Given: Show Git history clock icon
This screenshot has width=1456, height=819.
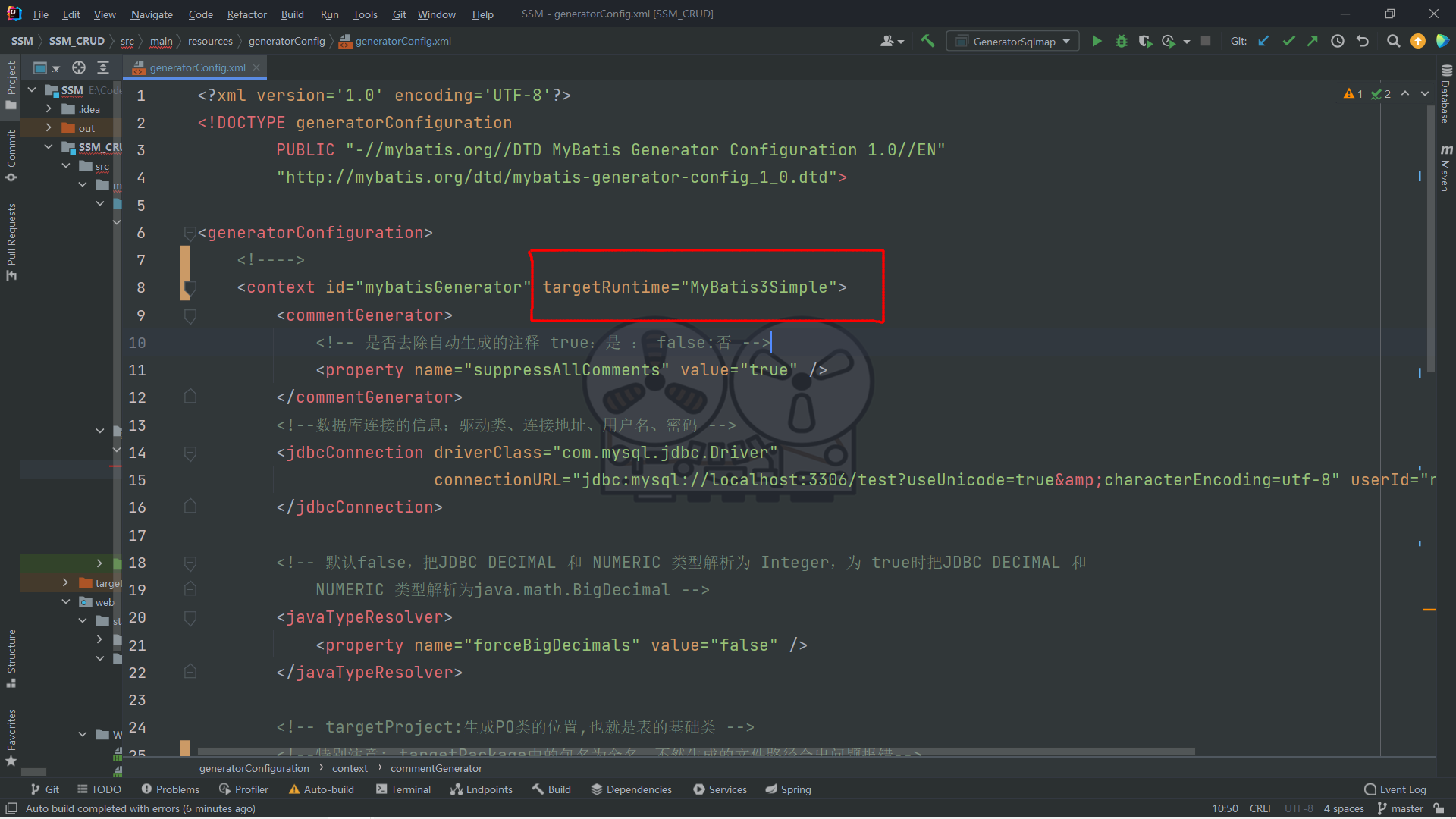Looking at the screenshot, I should coord(1338,42).
